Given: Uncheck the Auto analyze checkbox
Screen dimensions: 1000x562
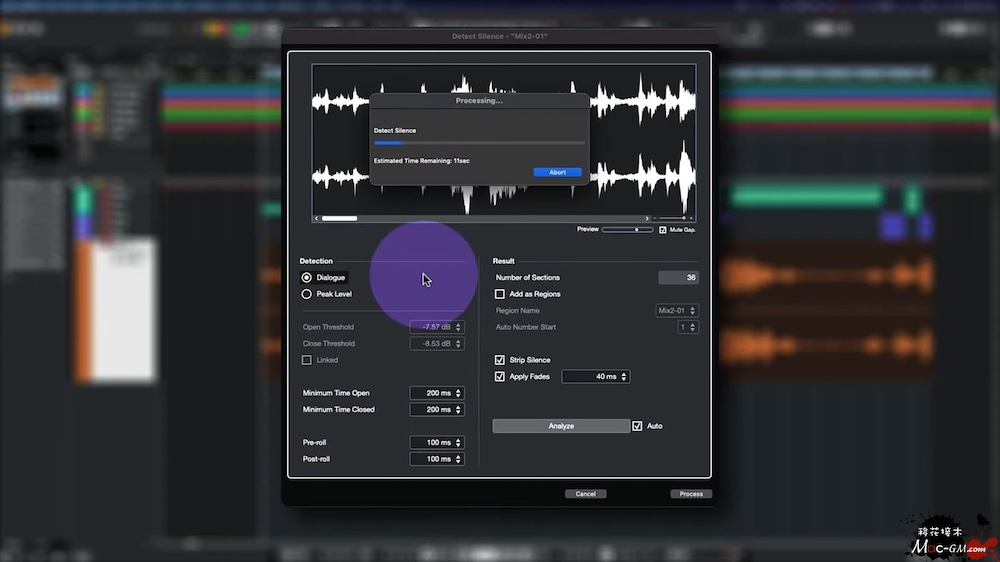Looking at the screenshot, I should click(638, 426).
